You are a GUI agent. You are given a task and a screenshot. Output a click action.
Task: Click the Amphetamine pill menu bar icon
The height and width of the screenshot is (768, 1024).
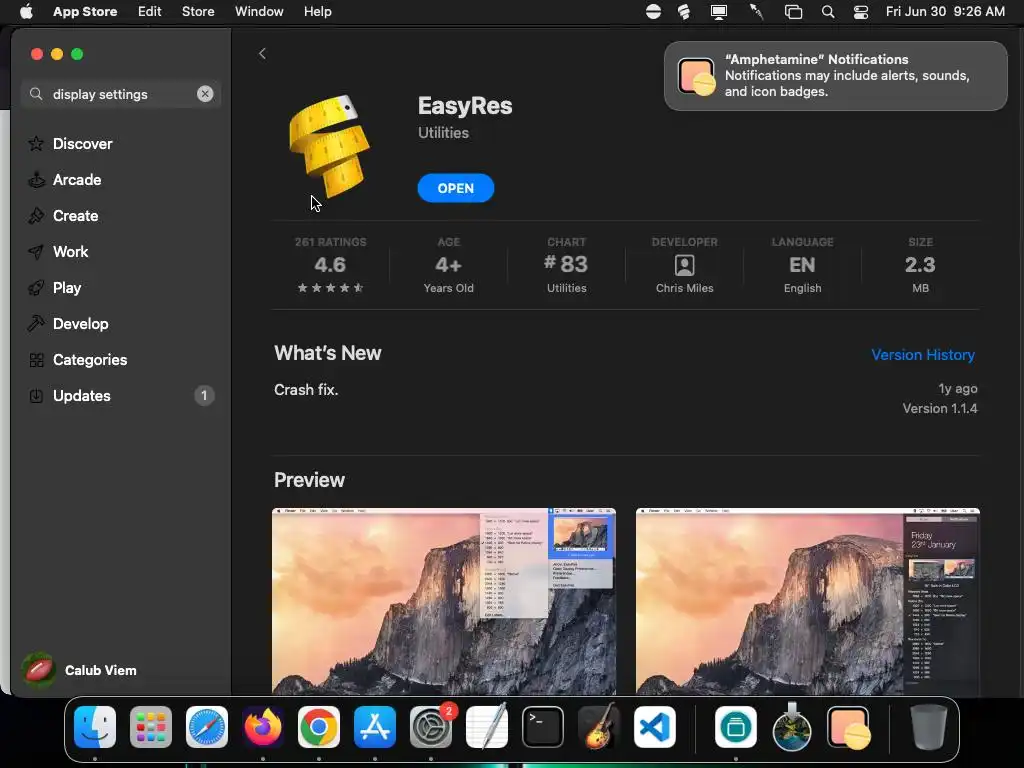(653, 12)
